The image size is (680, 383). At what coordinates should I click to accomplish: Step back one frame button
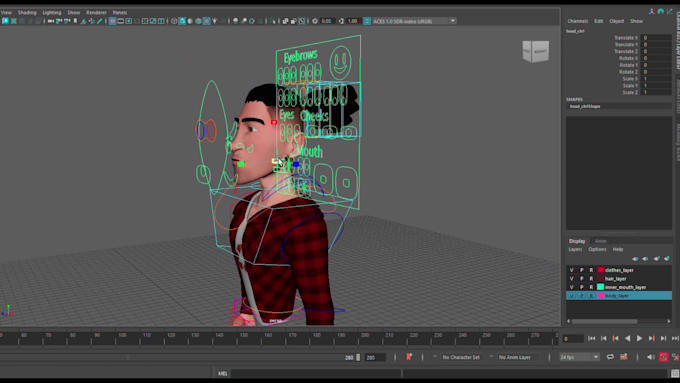coord(604,338)
